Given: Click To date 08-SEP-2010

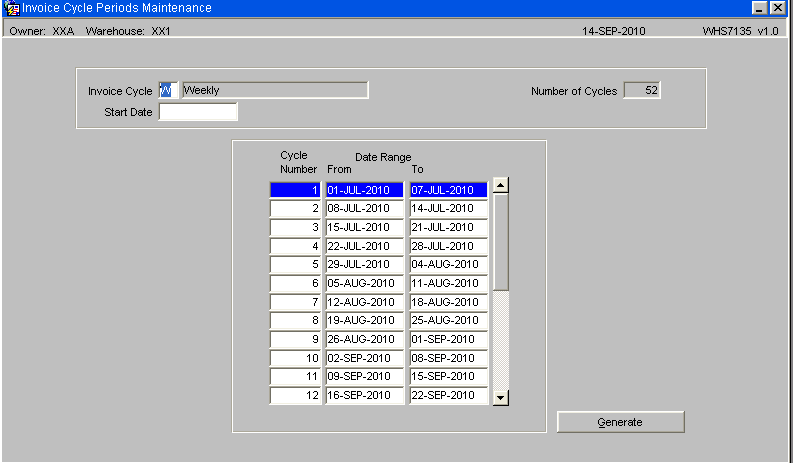Looking at the screenshot, I should 449,358.
